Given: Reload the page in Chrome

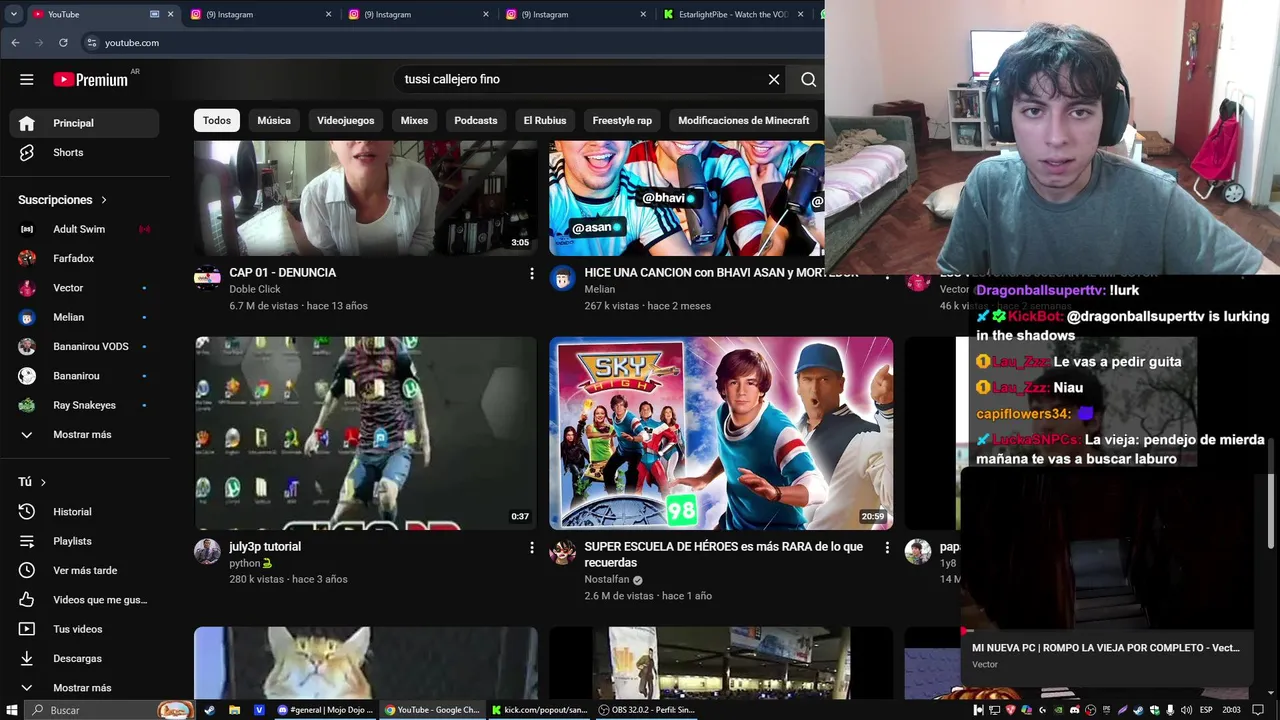Looking at the screenshot, I should (63, 43).
